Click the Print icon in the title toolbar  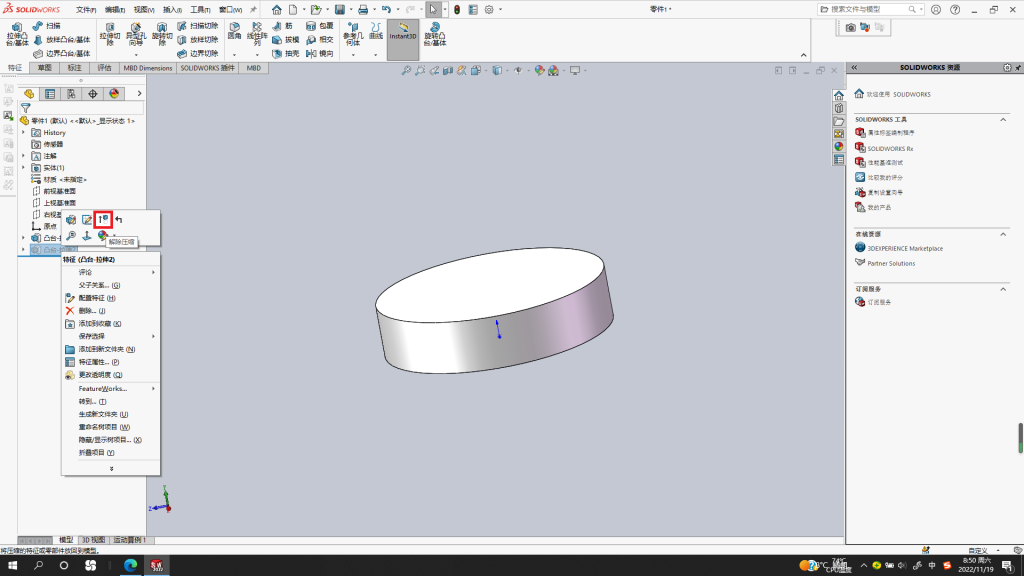[362, 10]
